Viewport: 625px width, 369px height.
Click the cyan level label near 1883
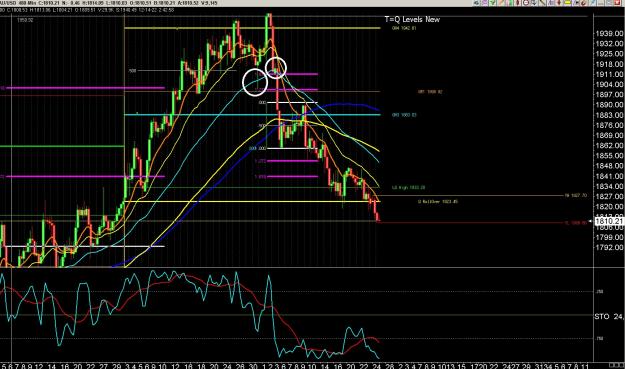point(404,115)
